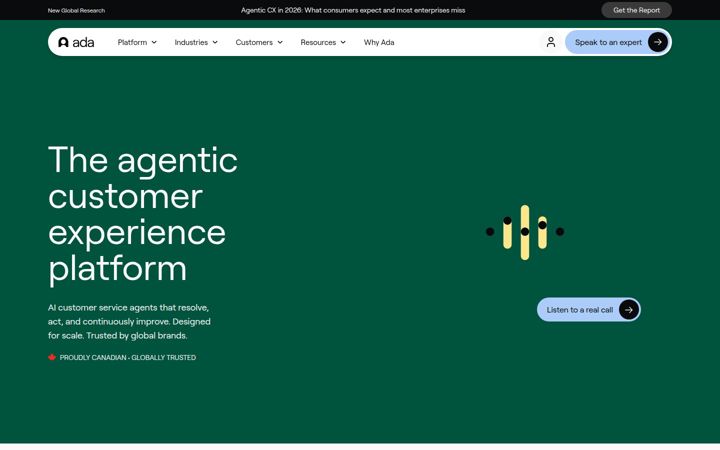Image resolution: width=720 pixels, height=450 pixels.
Task: Click the red maple leaf icon
Action: (52, 357)
